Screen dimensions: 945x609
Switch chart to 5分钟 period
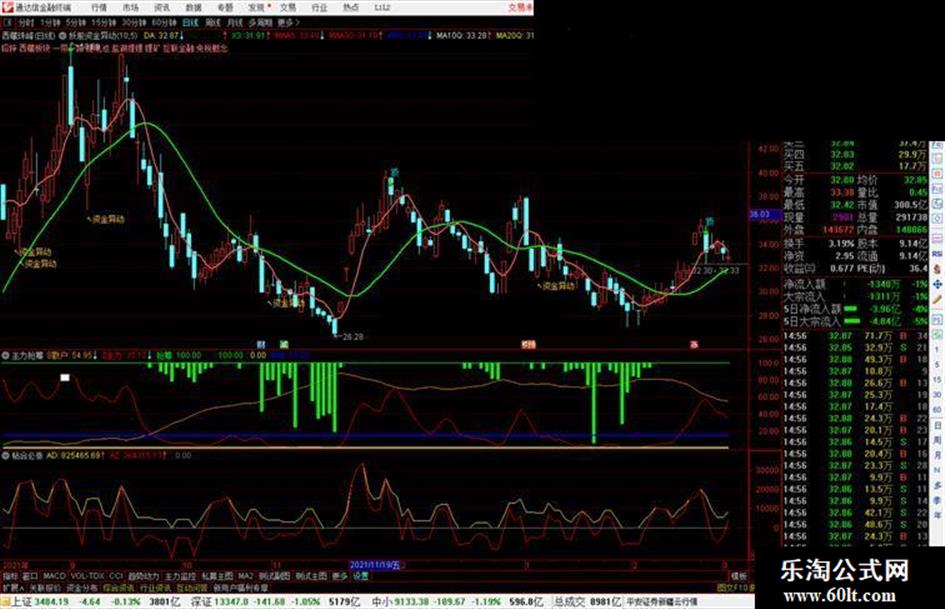(75, 22)
